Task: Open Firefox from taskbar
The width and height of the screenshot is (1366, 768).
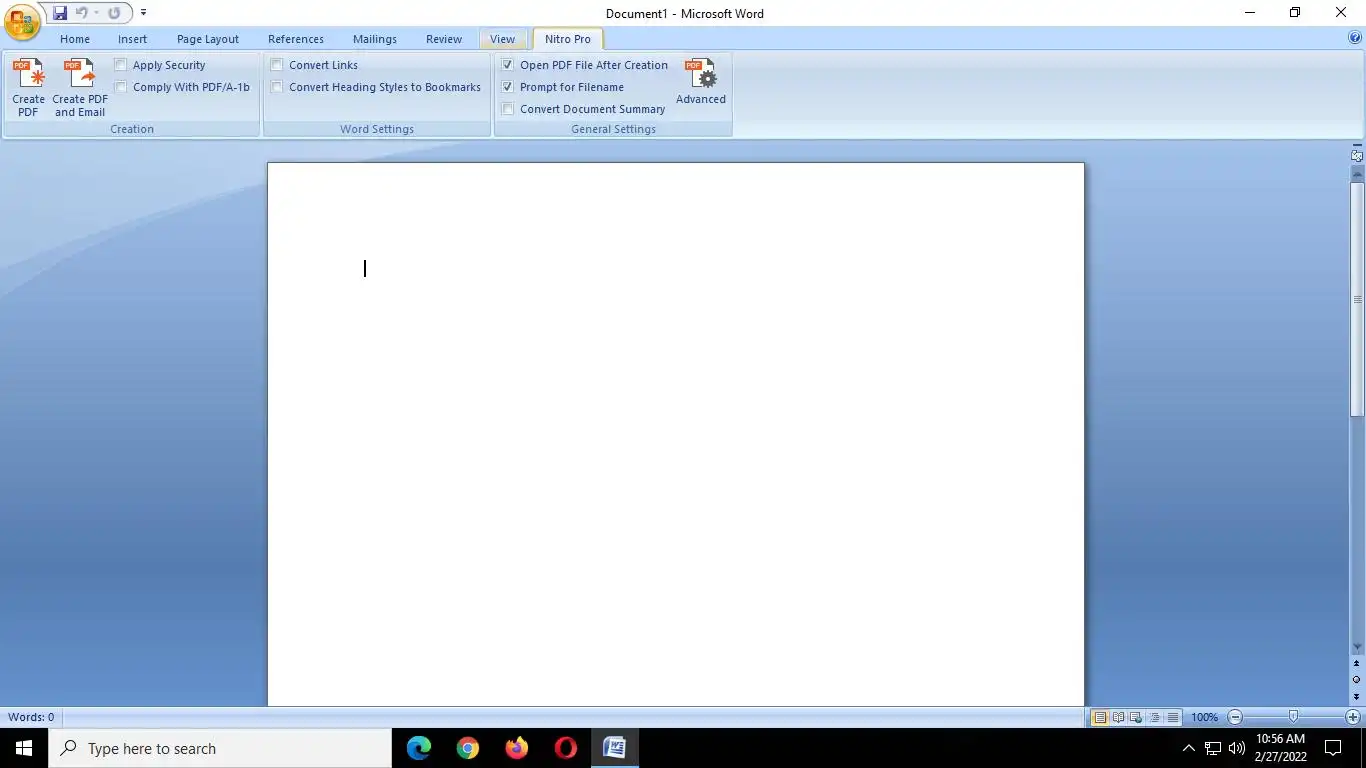Action: coord(517,748)
